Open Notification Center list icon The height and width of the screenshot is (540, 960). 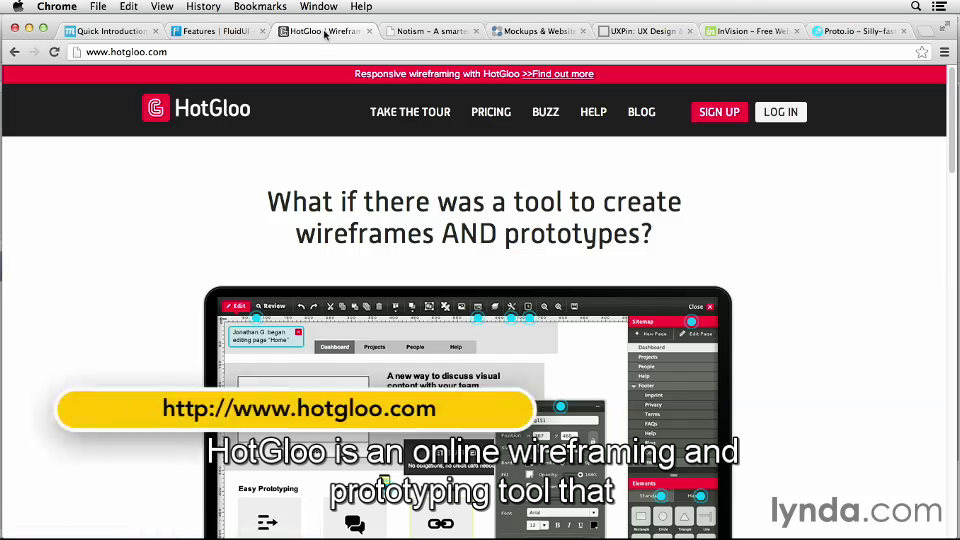click(x=939, y=6)
